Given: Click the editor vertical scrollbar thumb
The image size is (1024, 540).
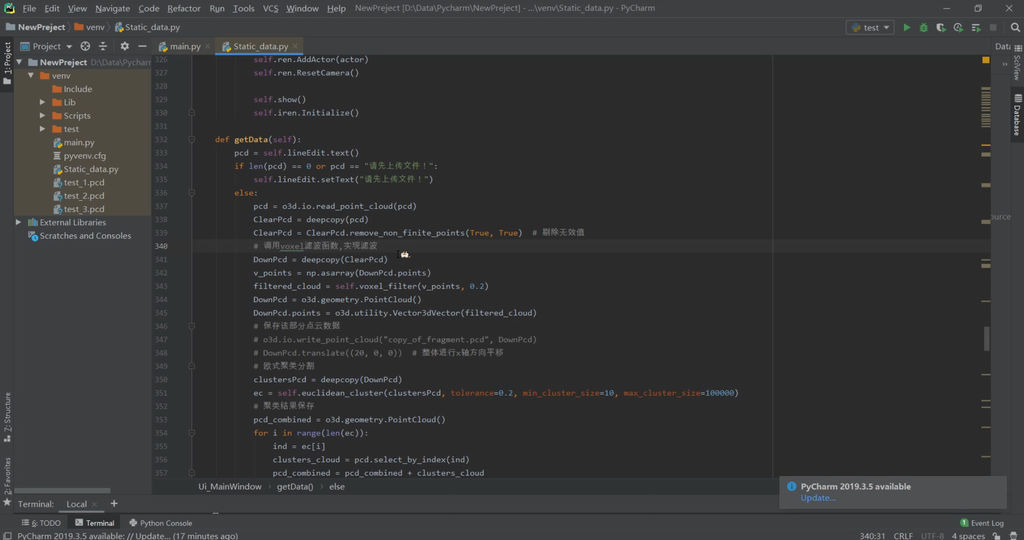Looking at the screenshot, I should (x=987, y=338).
